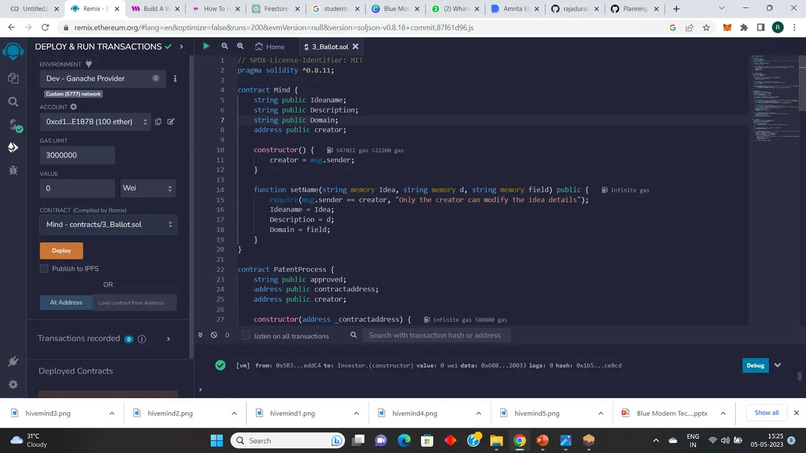Viewport: 806px width, 453px height.
Task: Click the environment plug icon
Action: (x=89, y=64)
